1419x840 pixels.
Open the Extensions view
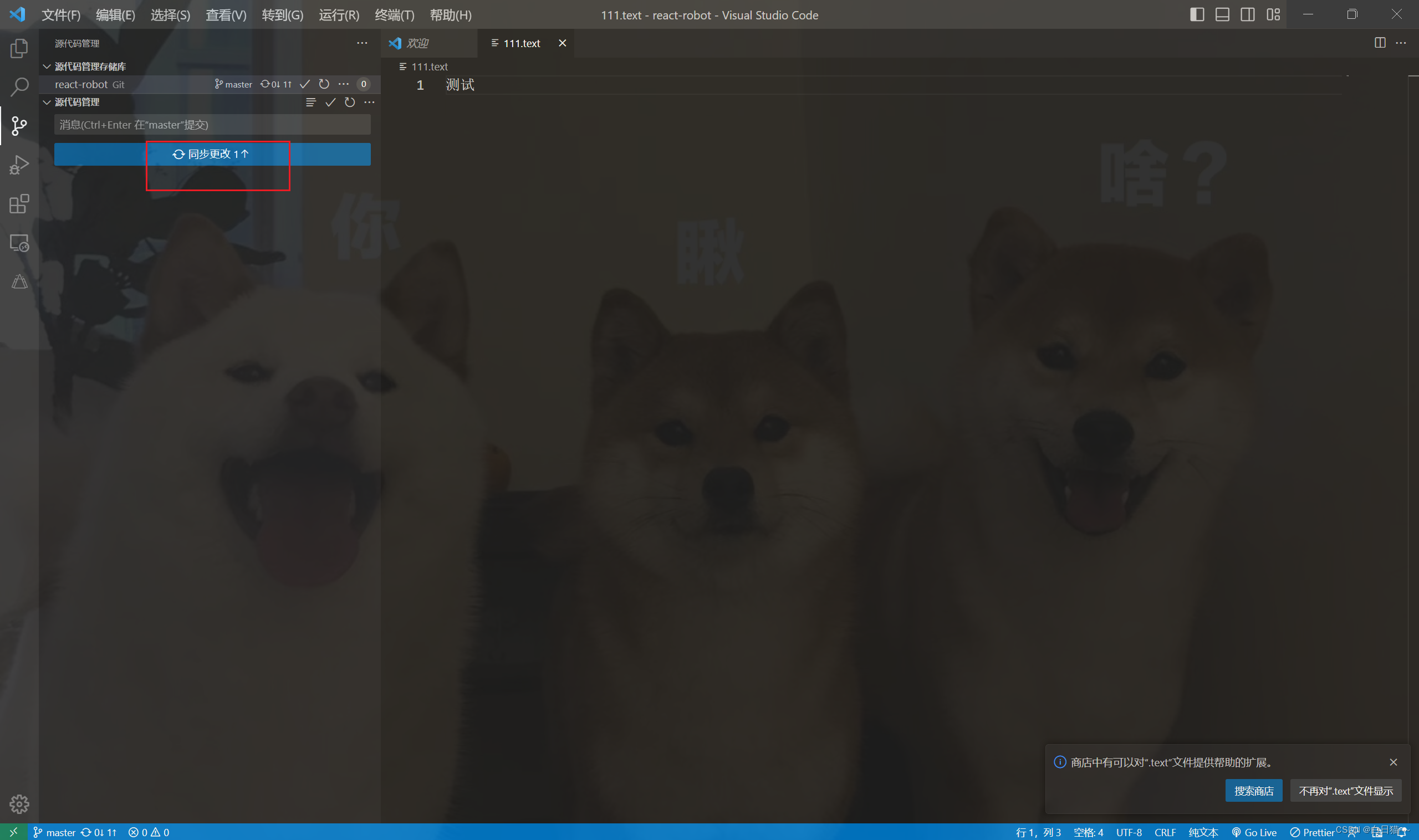pos(19,204)
